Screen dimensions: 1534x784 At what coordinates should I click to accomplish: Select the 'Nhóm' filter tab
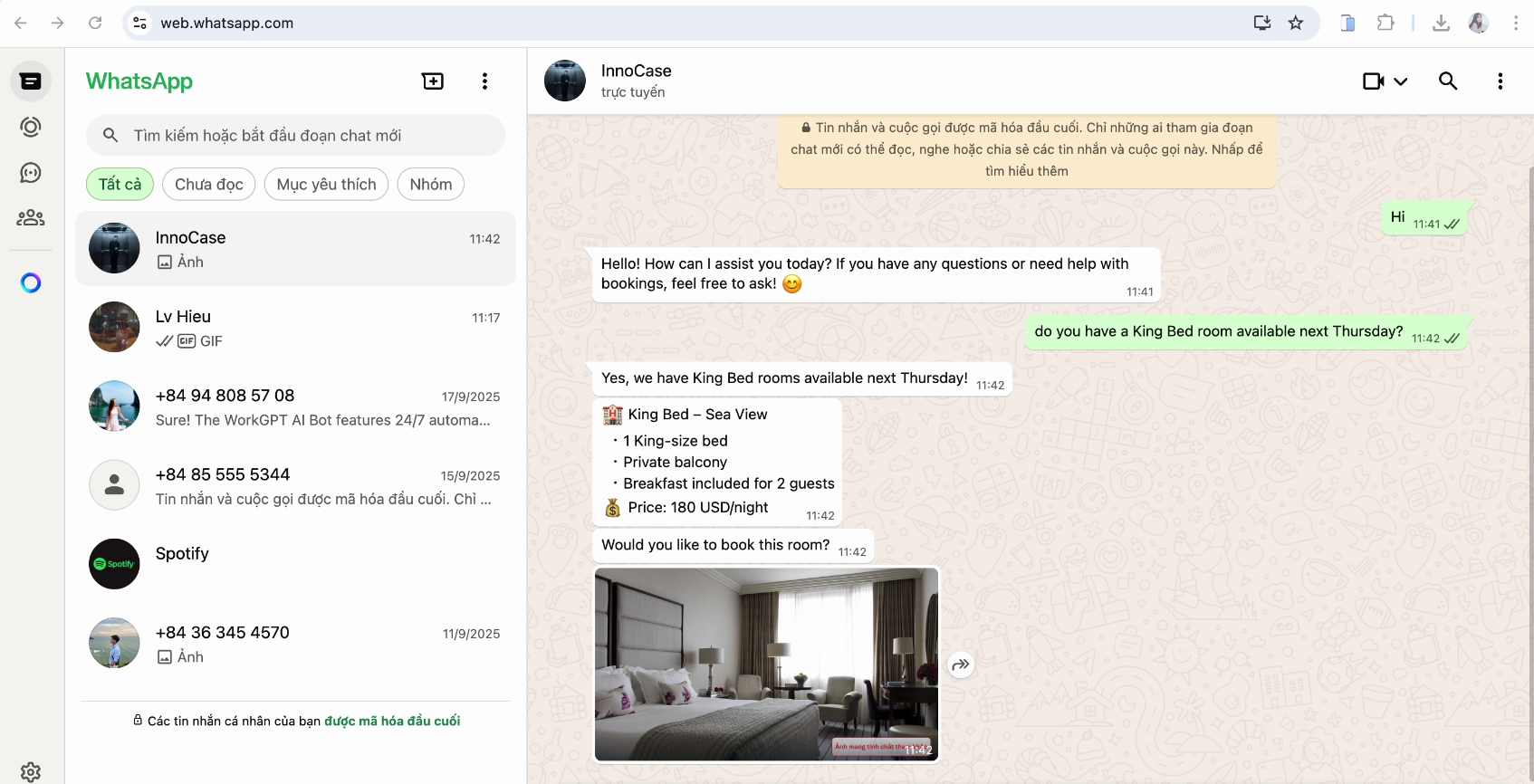[430, 185]
